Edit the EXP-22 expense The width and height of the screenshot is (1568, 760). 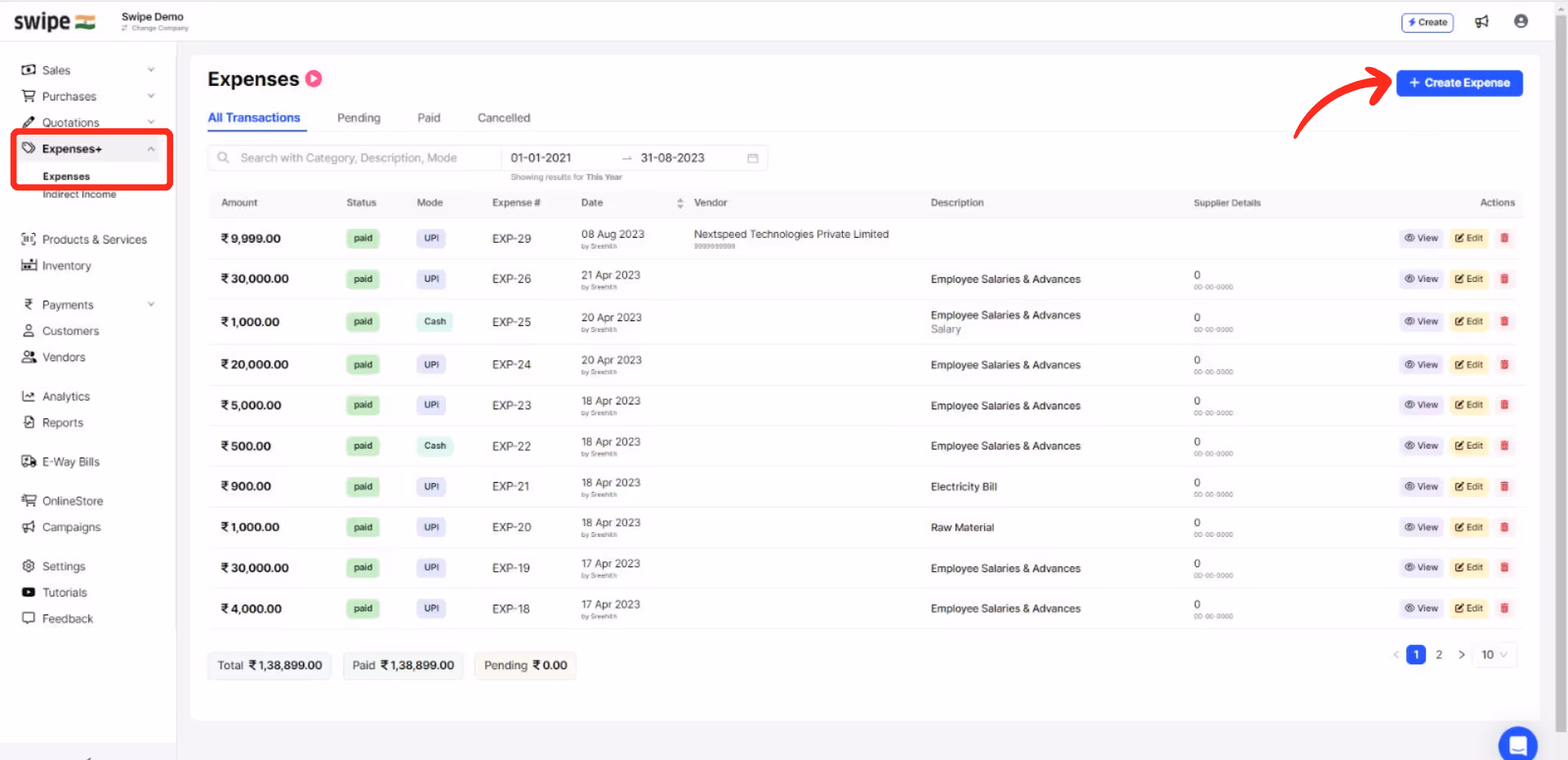pyautogui.click(x=1469, y=446)
